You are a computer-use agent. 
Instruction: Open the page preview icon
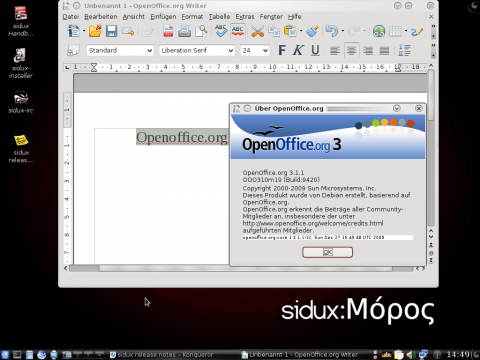coord(201,31)
